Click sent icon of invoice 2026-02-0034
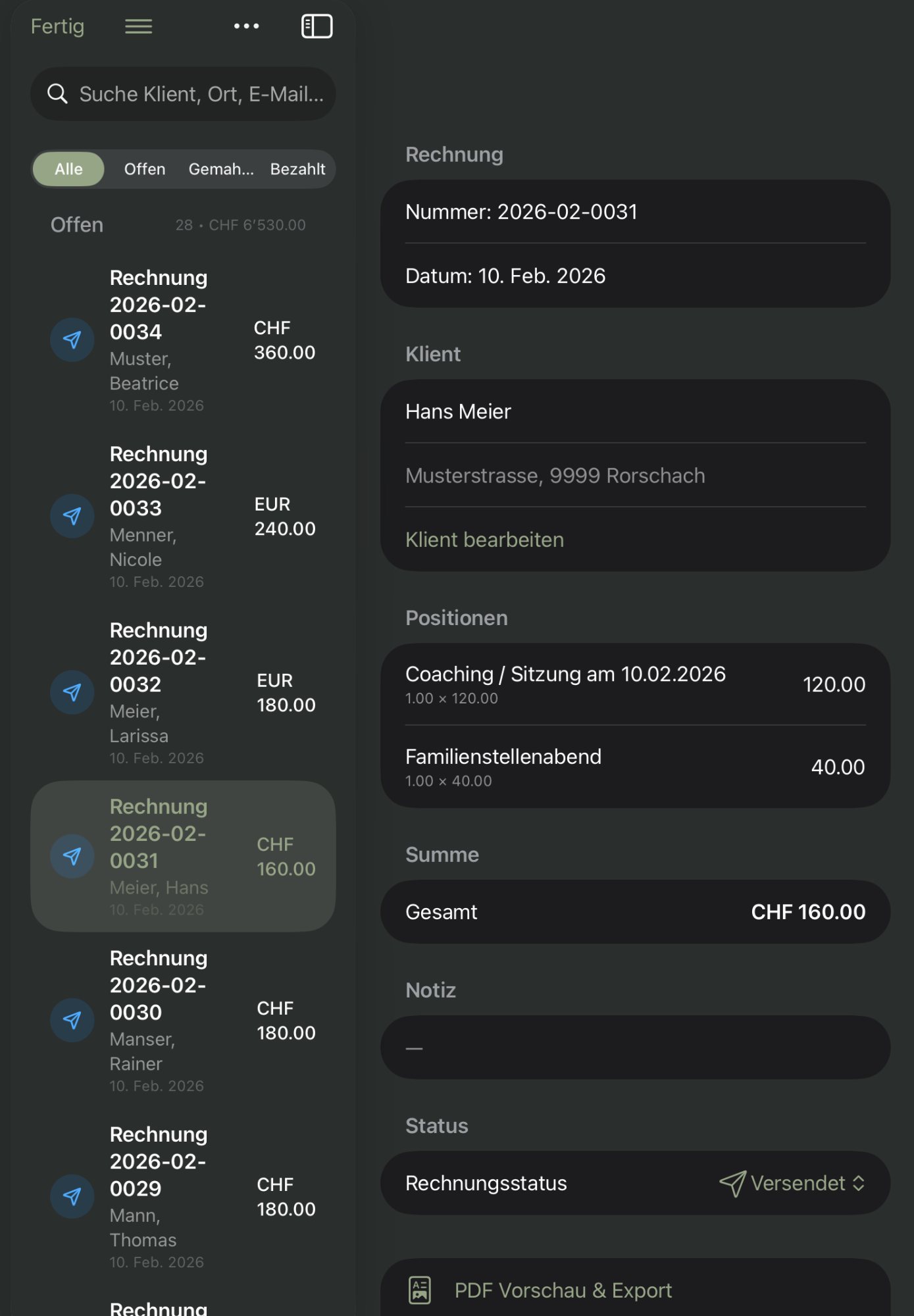Viewport: 914px width, 1316px height. (72, 340)
